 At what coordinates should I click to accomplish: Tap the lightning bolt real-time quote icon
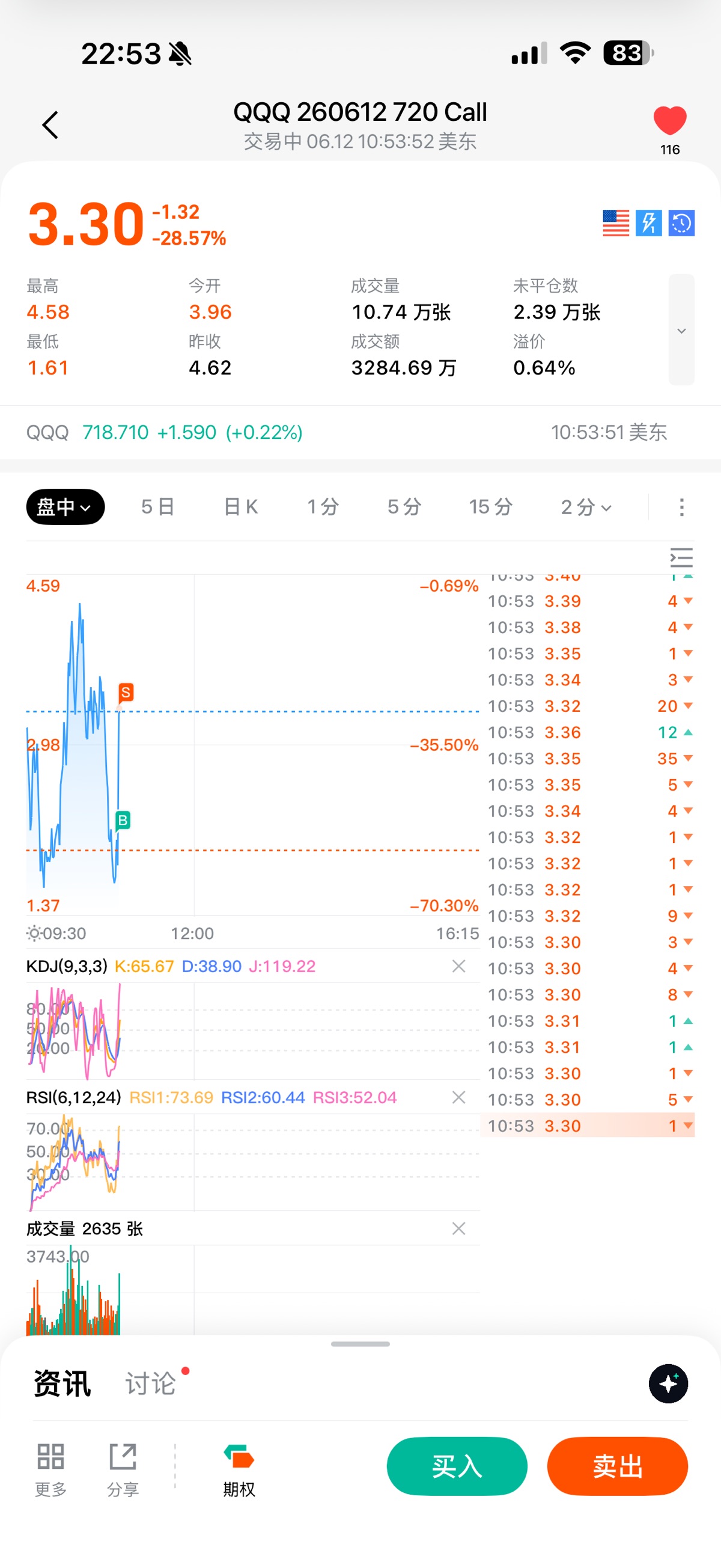click(648, 223)
